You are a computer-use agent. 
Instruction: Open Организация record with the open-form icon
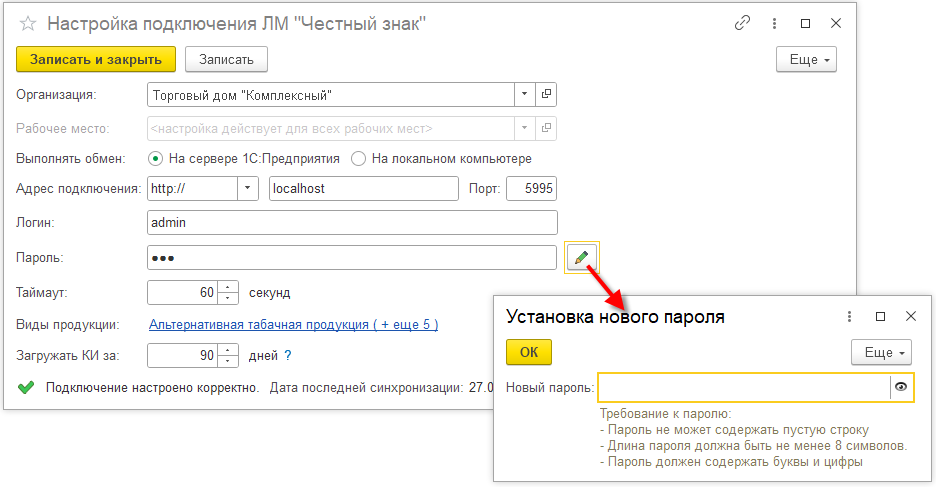point(546,95)
